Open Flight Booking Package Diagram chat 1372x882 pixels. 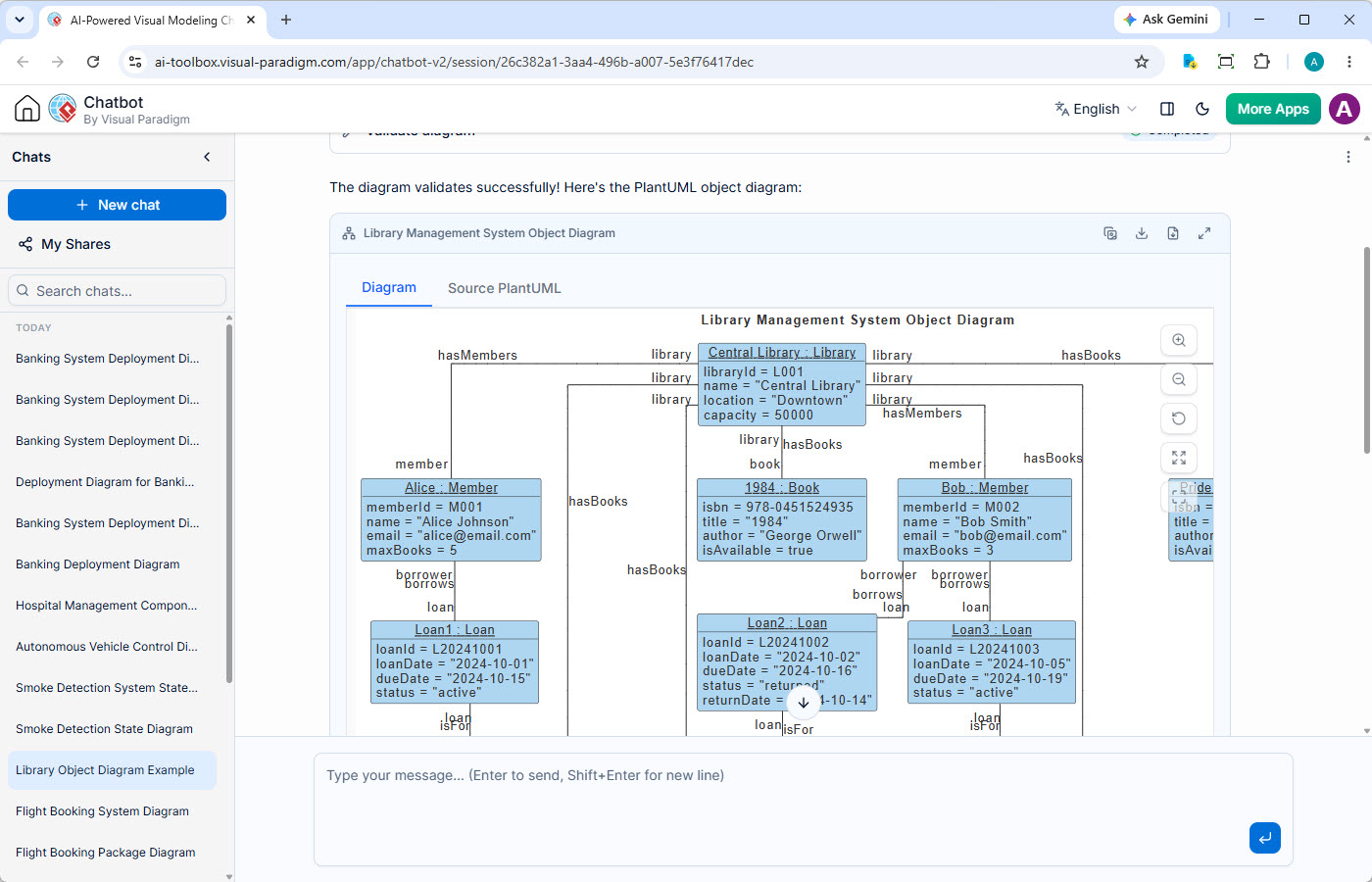(112, 853)
